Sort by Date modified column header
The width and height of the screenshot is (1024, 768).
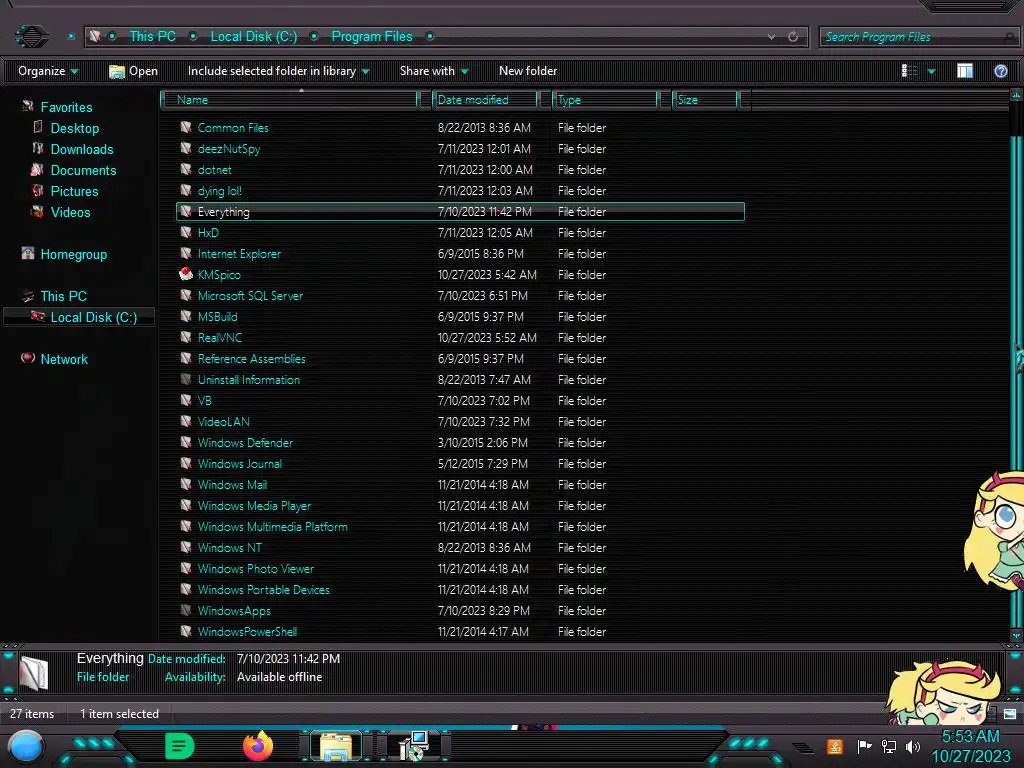(485, 100)
